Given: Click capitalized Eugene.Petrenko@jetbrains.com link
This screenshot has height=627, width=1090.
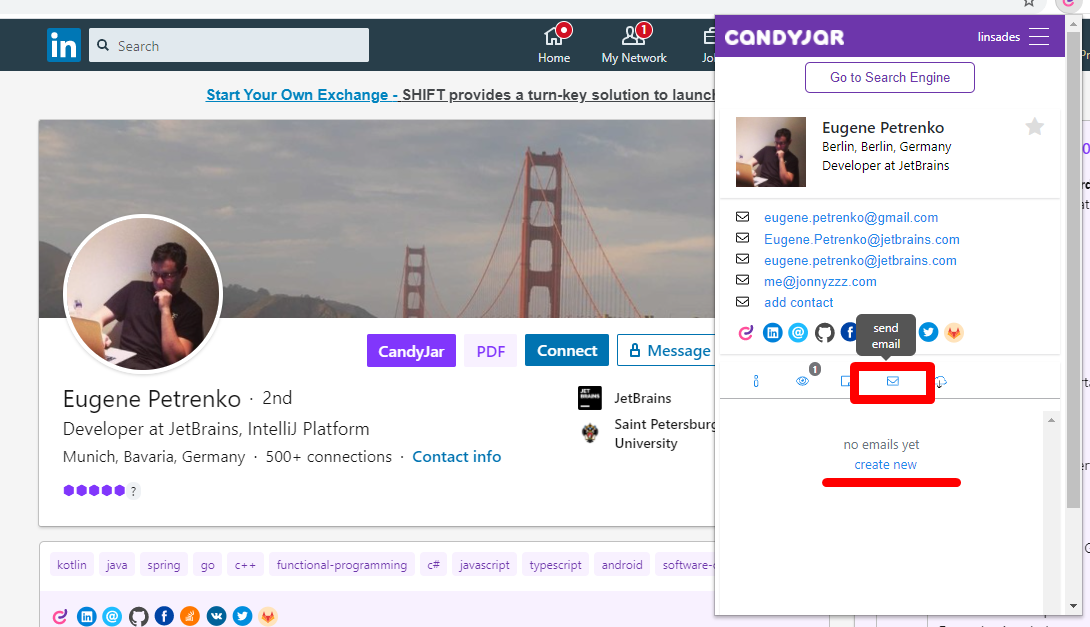Looking at the screenshot, I should click(x=862, y=239).
